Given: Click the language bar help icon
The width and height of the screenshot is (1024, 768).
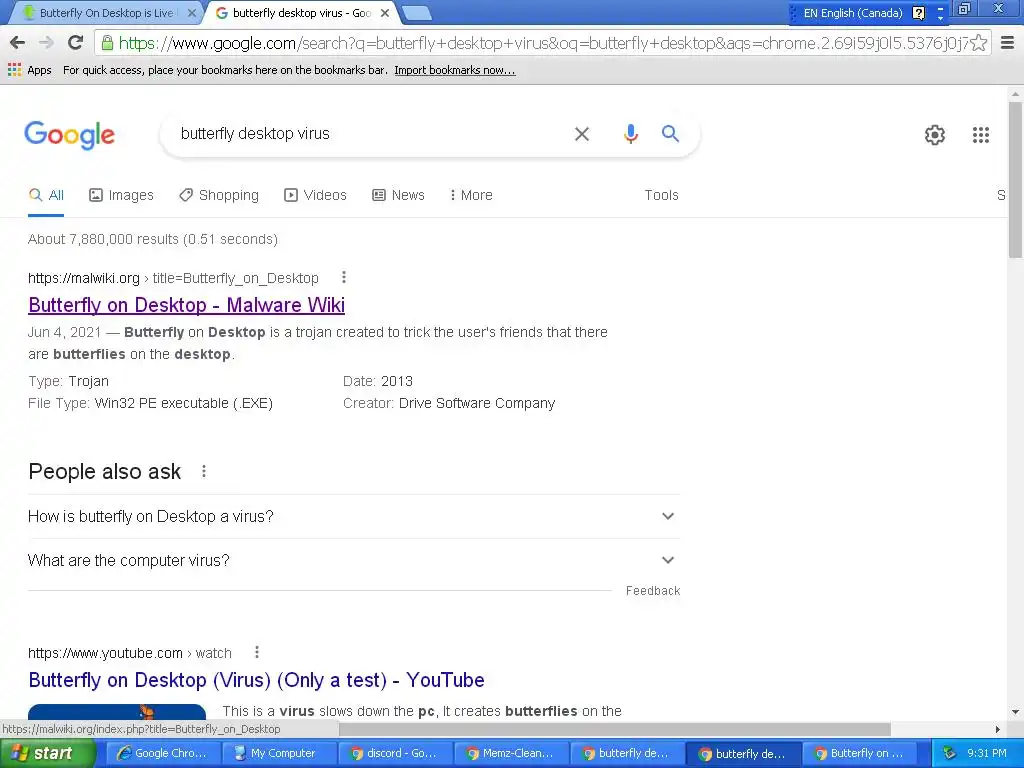Looking at the screenshot, I should 918,12.
